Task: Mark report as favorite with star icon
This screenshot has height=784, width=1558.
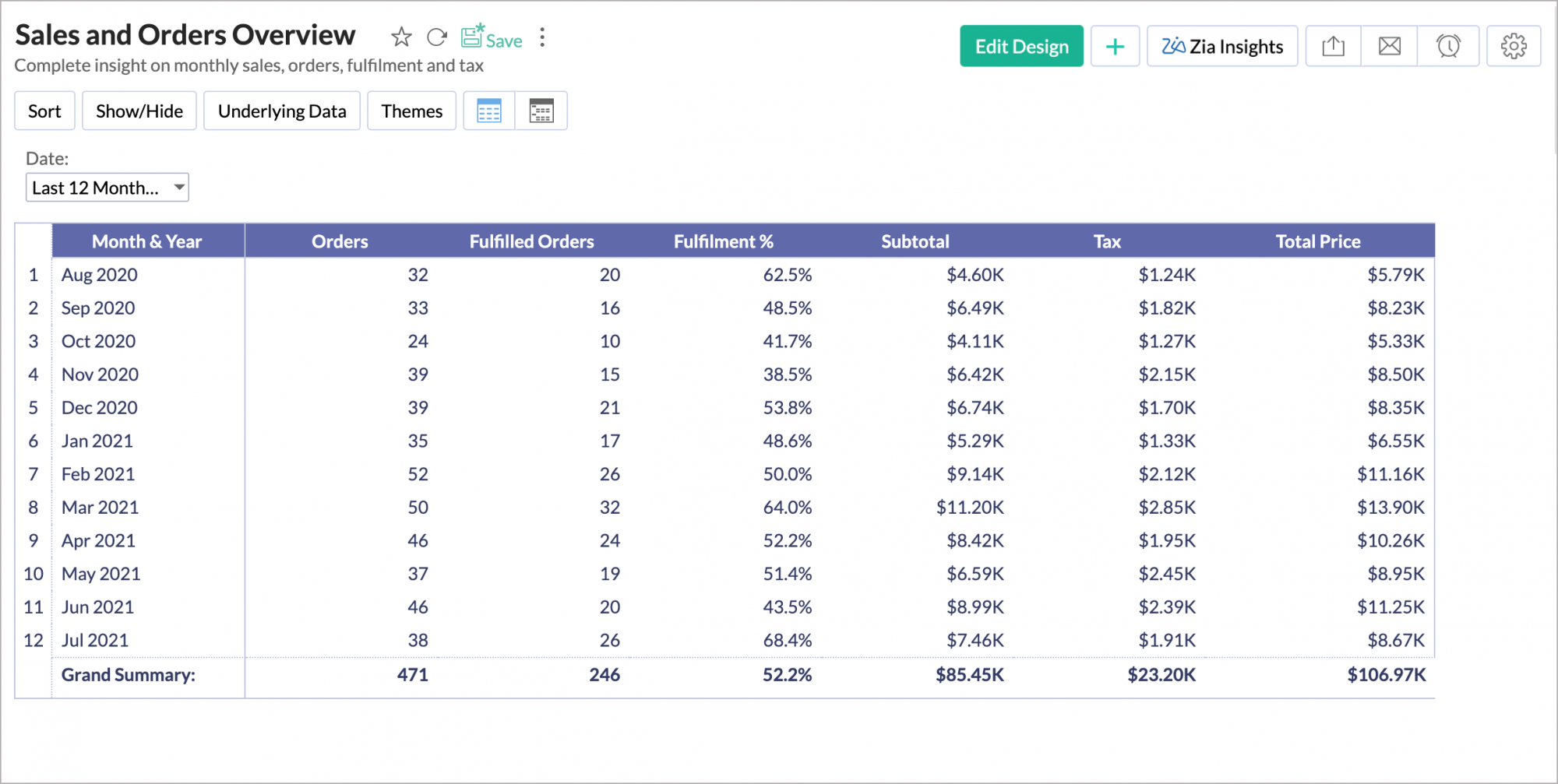Action: [401, 37]
